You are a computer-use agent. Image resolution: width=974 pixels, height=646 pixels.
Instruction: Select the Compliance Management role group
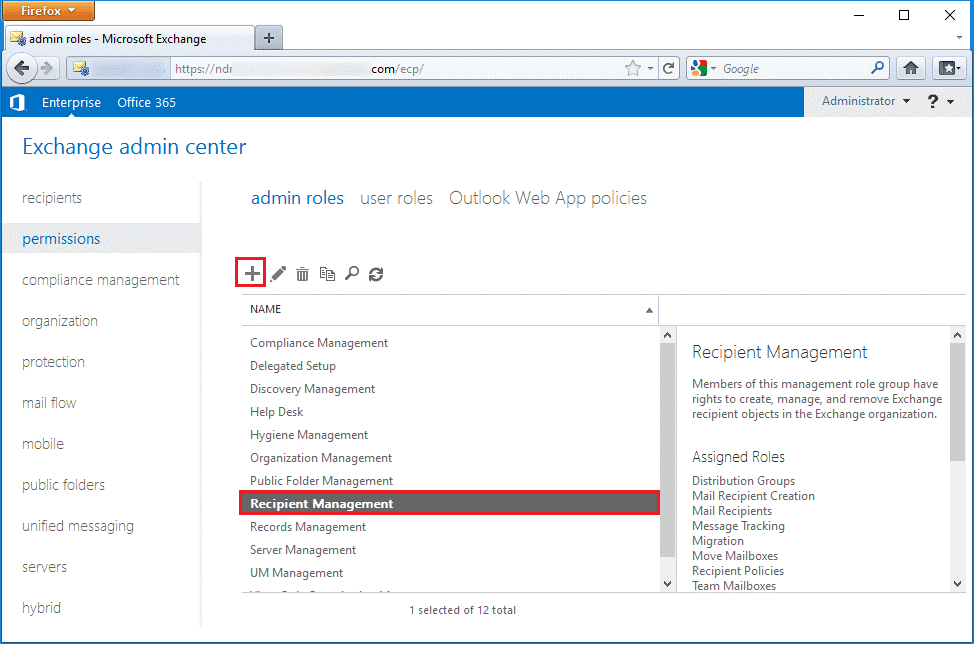(450, 343)
